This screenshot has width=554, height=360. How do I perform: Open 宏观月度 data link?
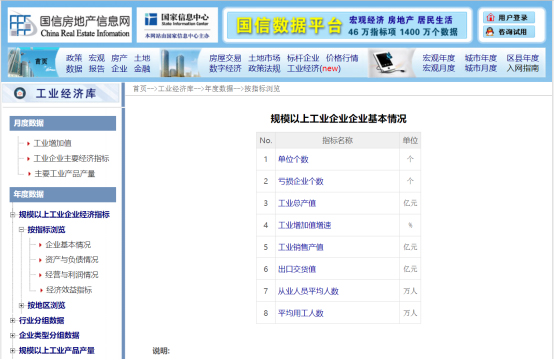click(438, 68)
